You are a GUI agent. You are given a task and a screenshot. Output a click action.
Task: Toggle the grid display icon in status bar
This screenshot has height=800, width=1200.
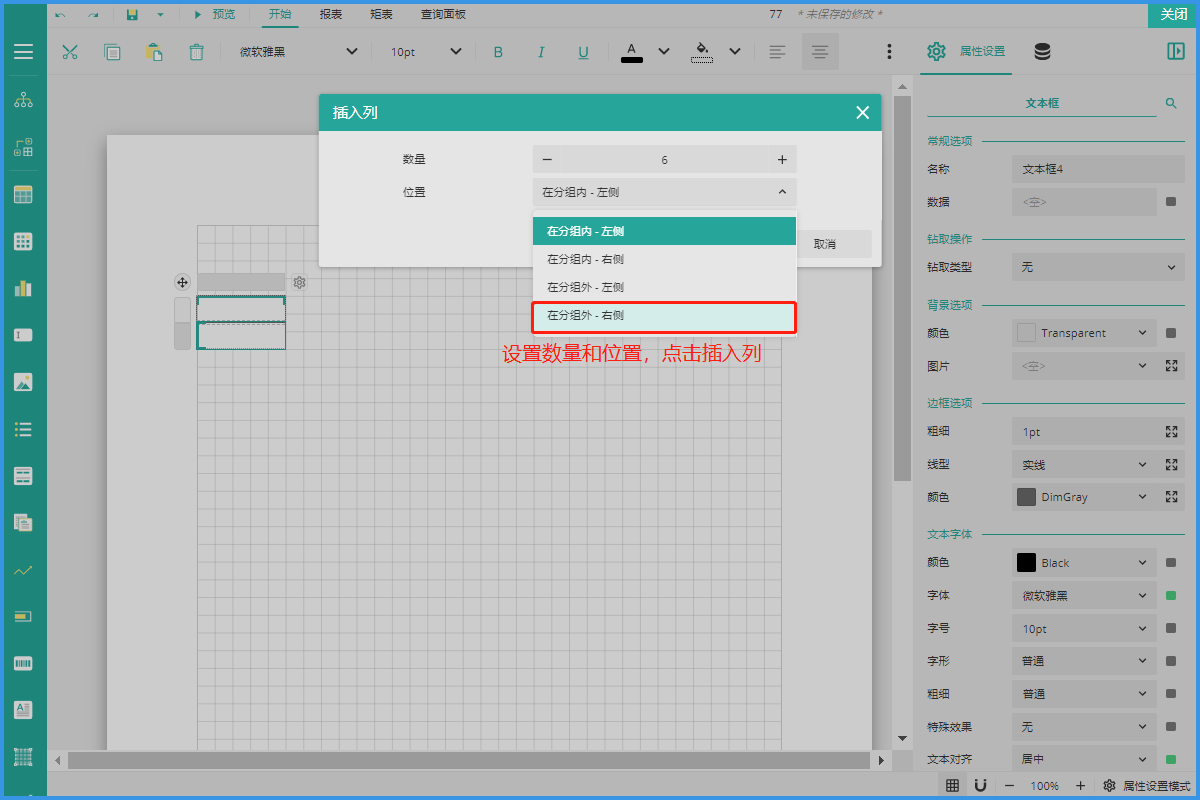pyautogui.click(x=953, y=786)
